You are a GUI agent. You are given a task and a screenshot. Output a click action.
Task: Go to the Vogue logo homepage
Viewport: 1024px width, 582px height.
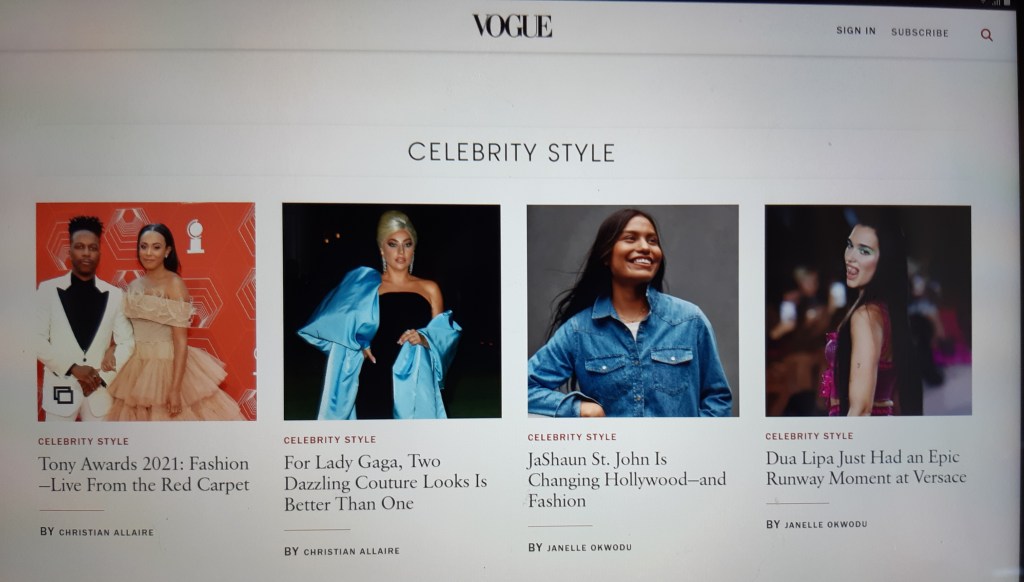pos(513,26)
